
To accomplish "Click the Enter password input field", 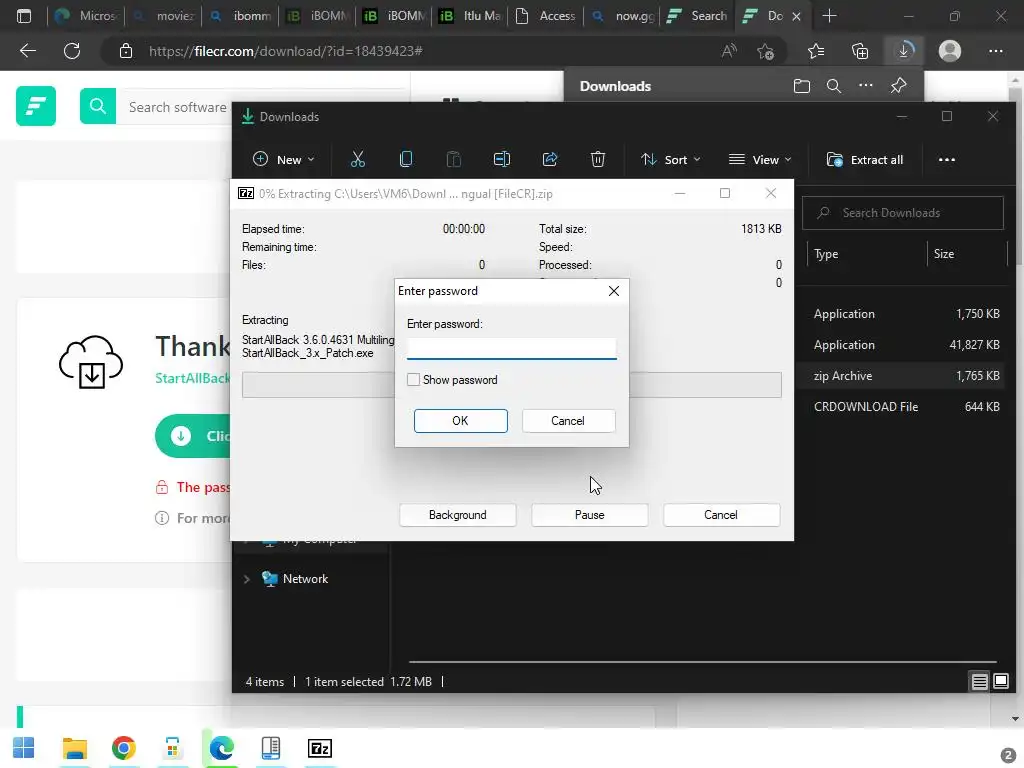I will tap(511, 348).
